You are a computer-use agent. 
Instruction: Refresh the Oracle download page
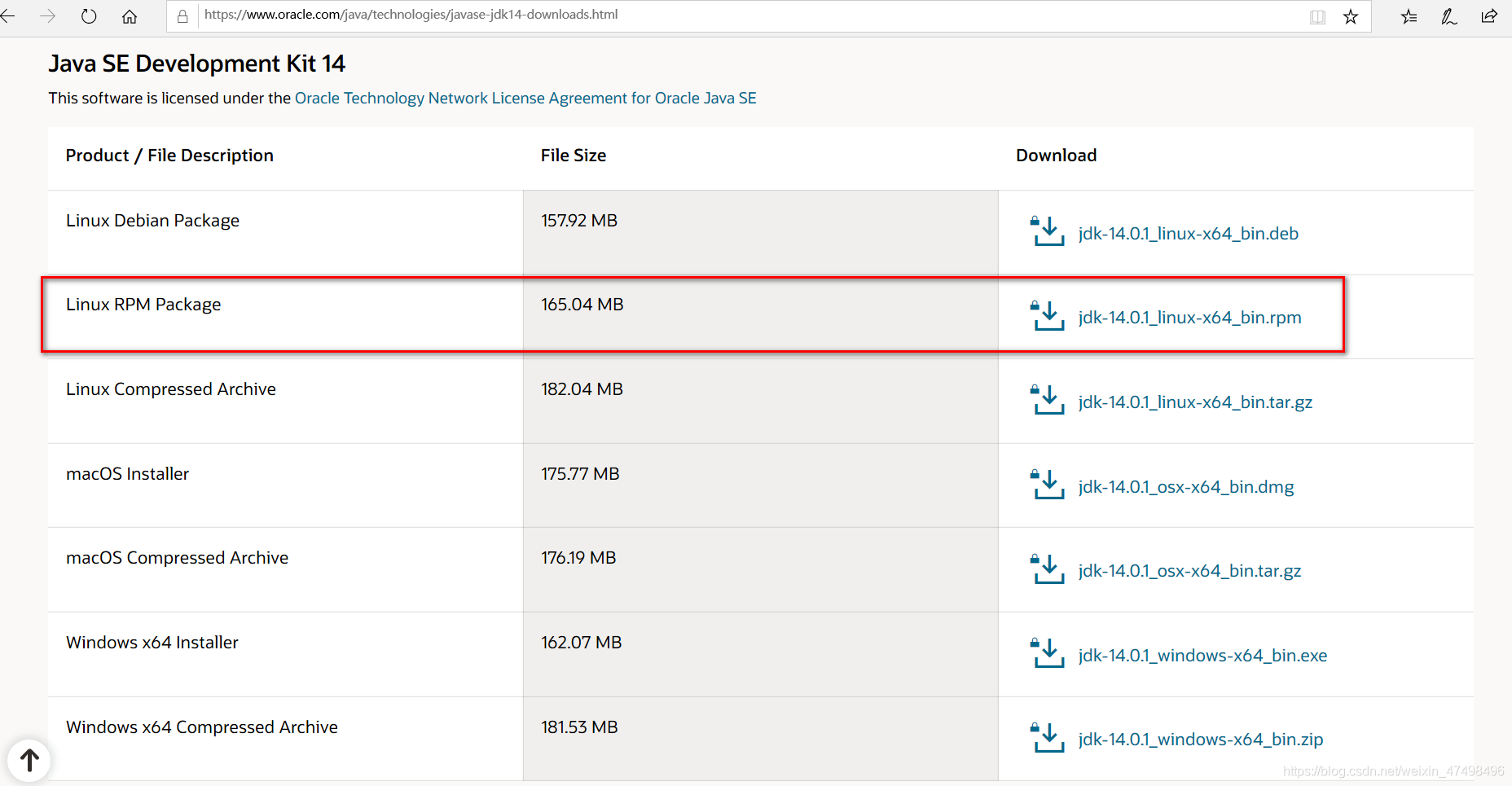(89, 16)
